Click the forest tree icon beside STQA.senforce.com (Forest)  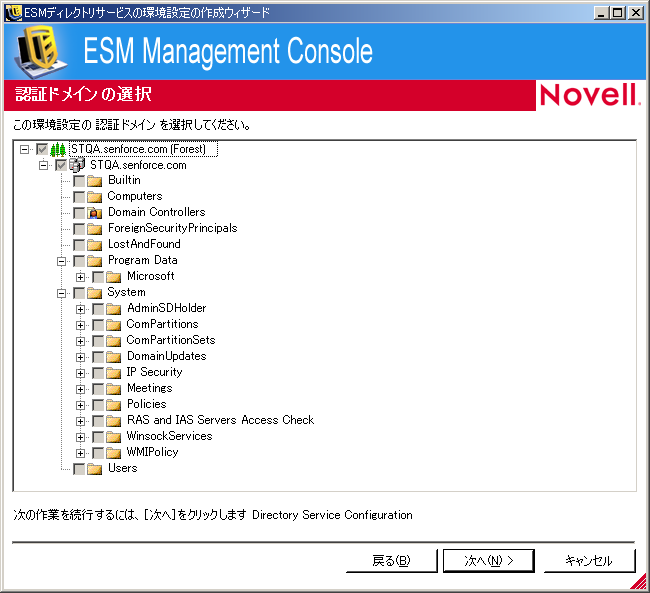coord(58,149)
